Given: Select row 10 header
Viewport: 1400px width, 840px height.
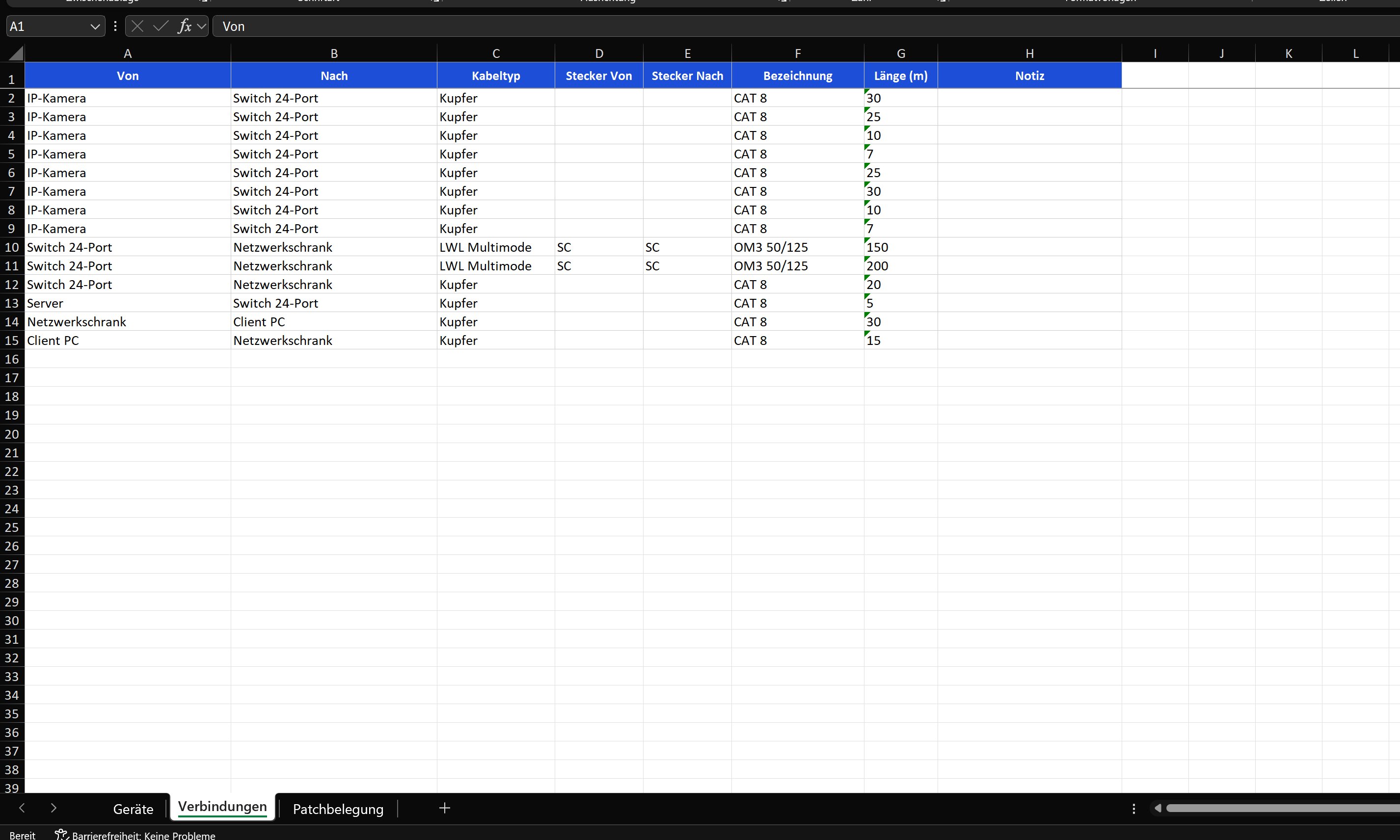Looking at the screenshot, I should pyautogui.click(x=12, y=247).
